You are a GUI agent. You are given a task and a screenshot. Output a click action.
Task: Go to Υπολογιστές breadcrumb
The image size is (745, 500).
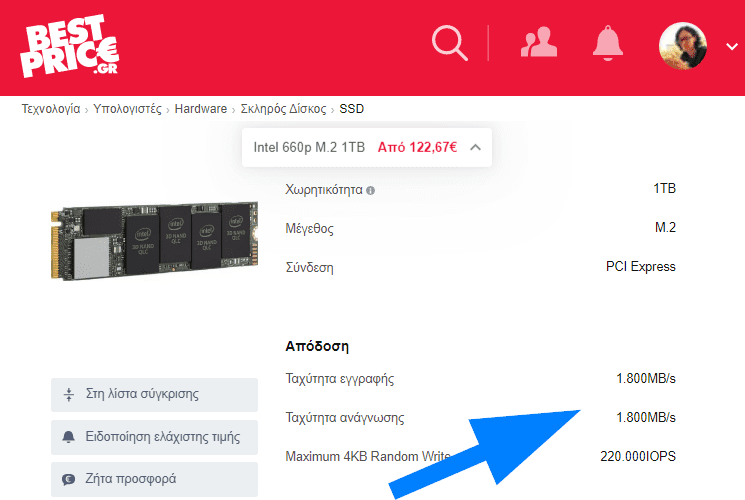127,109
